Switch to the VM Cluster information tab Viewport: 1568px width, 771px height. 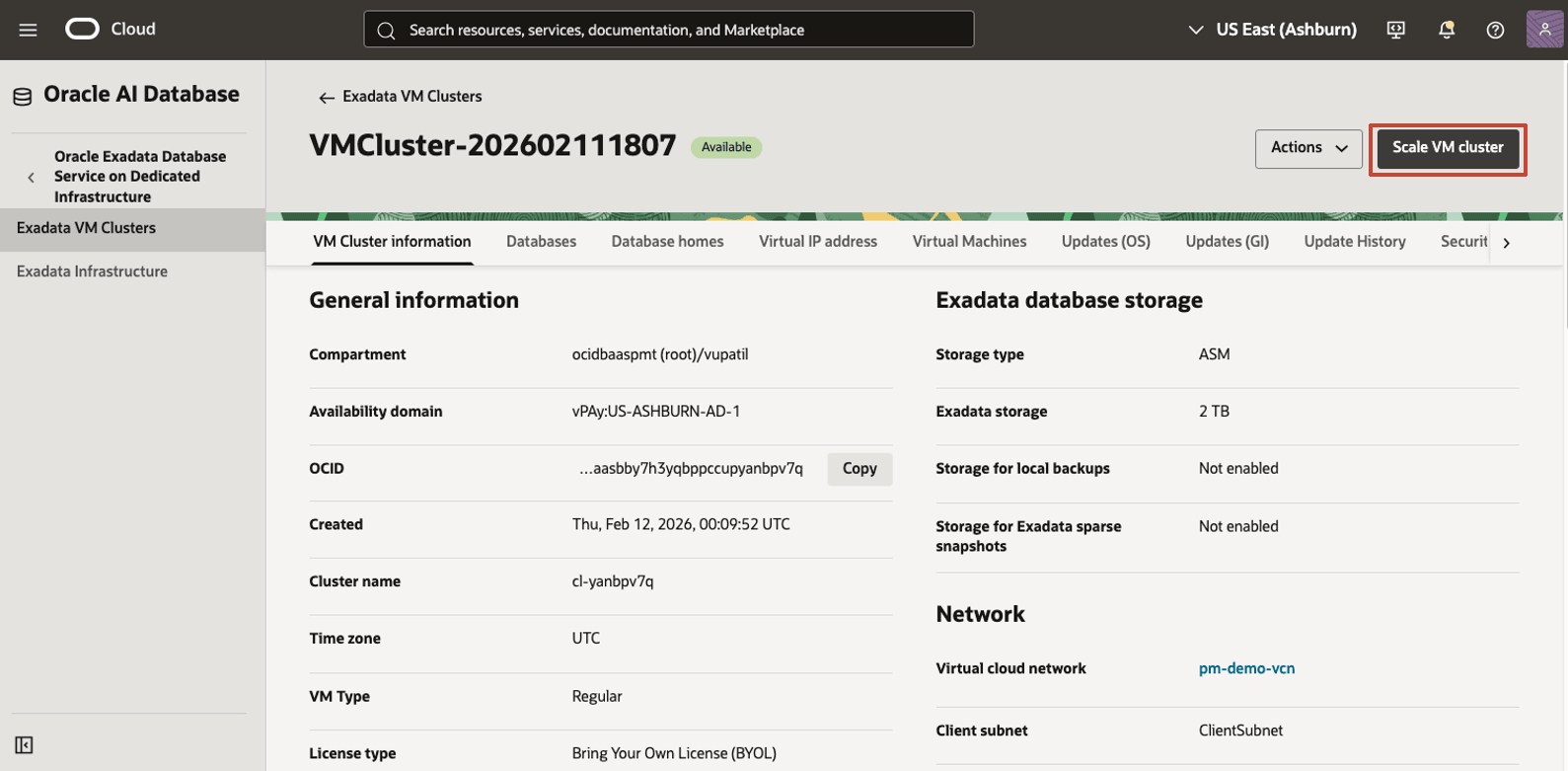(x=392, y=242)
